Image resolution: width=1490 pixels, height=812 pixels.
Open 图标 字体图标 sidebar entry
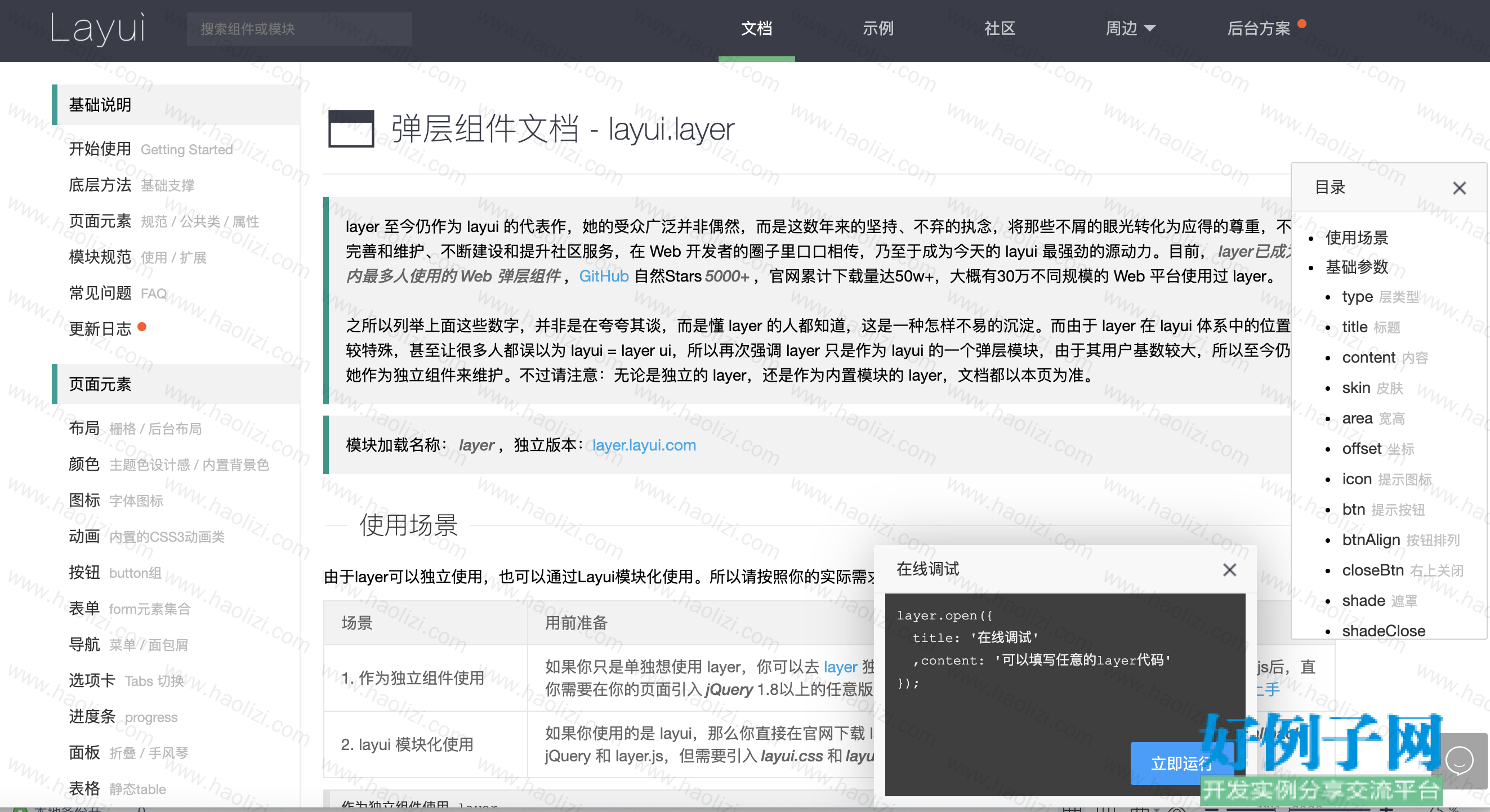tap(115, 500)
